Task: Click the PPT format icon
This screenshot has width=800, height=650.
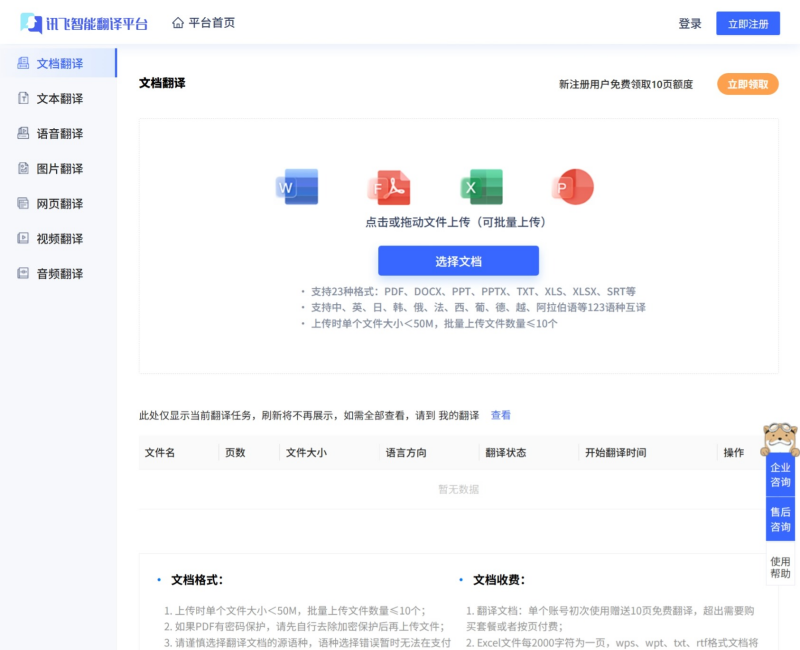Action: pos(572,186)
